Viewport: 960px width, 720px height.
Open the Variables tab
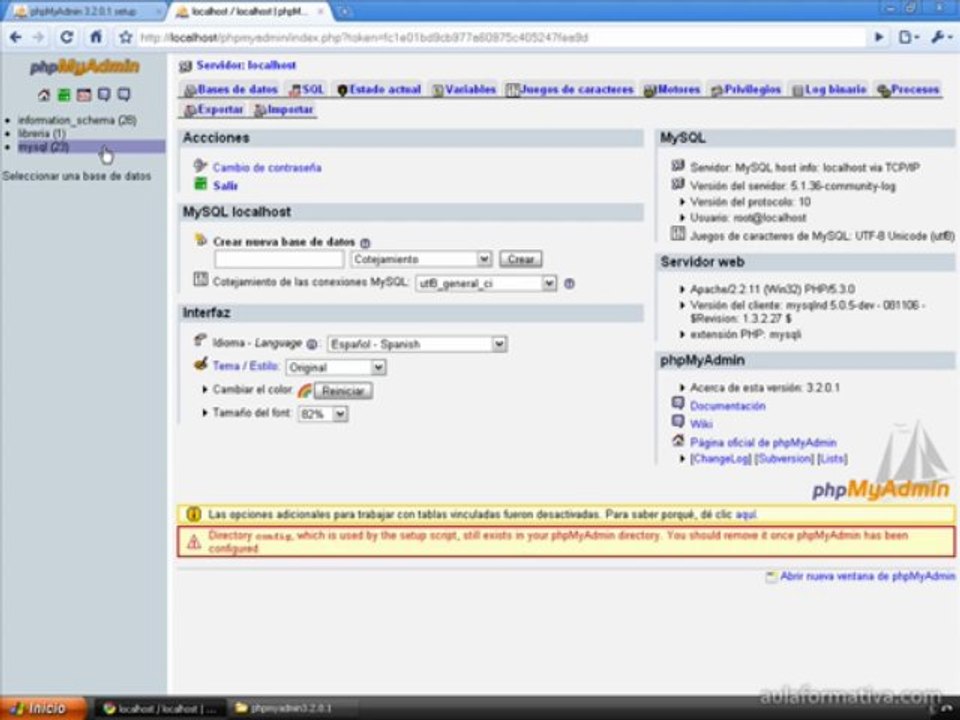pyautogui.click(x=463, y=89)
